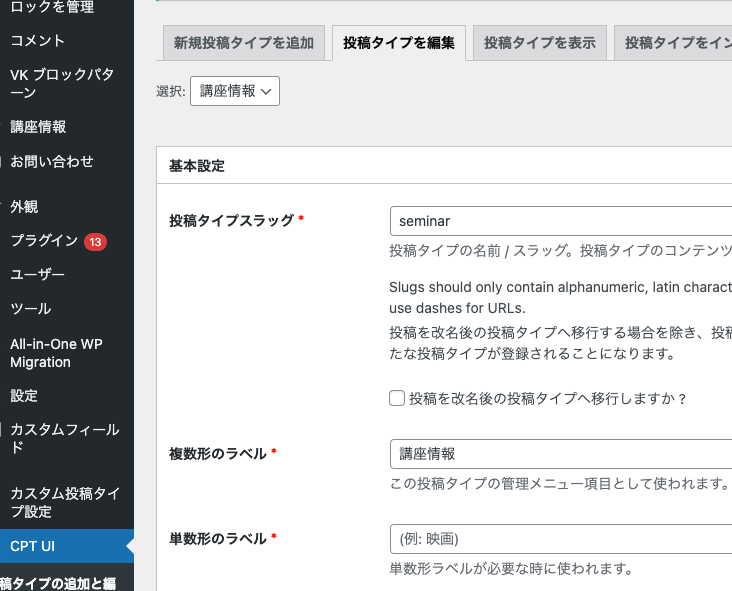
Task: Click 投稿タイプの追加と編集 submenu link
Action: (58, 584)
